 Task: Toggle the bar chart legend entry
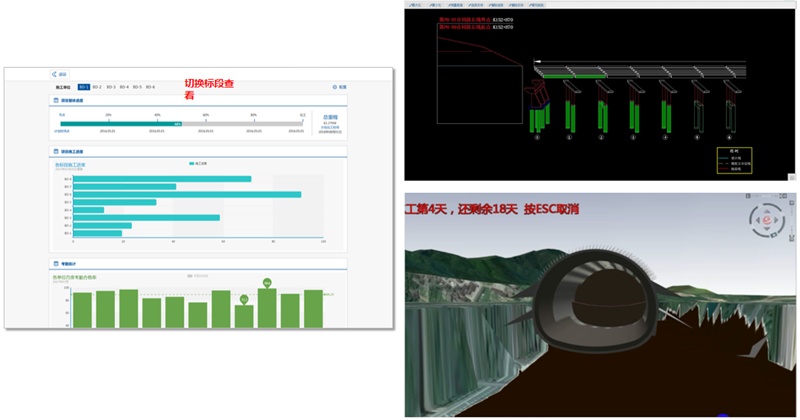(x=197, y=162)
